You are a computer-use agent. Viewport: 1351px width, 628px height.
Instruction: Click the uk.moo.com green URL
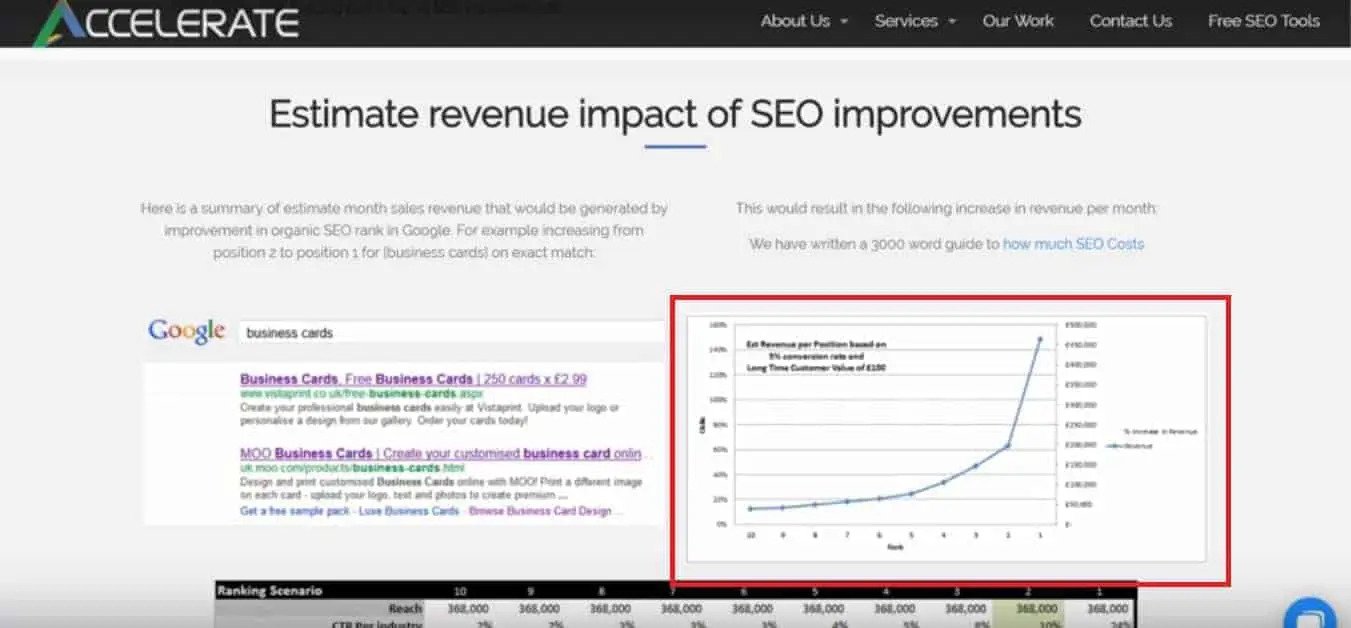(352, 468)
